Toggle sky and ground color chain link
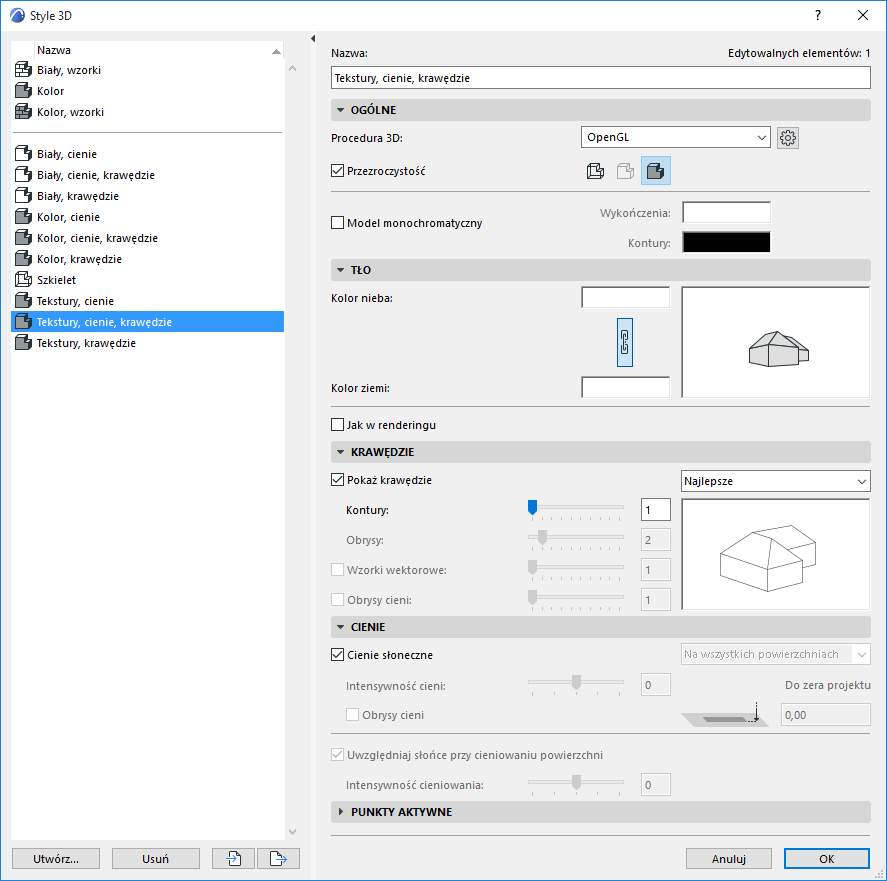 (x=625, y=342)
